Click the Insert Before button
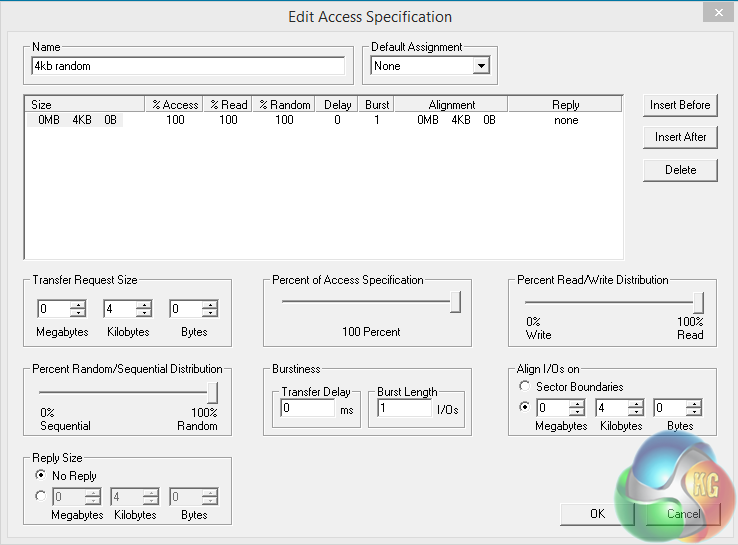 click(x=680, y=105)
